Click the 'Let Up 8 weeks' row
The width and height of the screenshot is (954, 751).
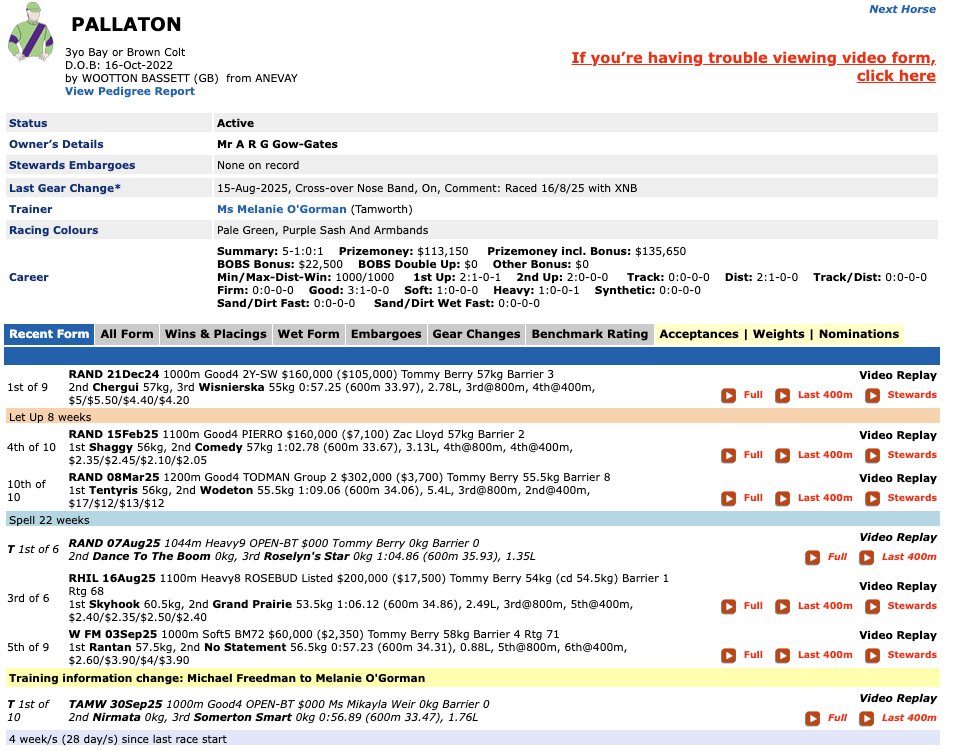pos(472,417)
